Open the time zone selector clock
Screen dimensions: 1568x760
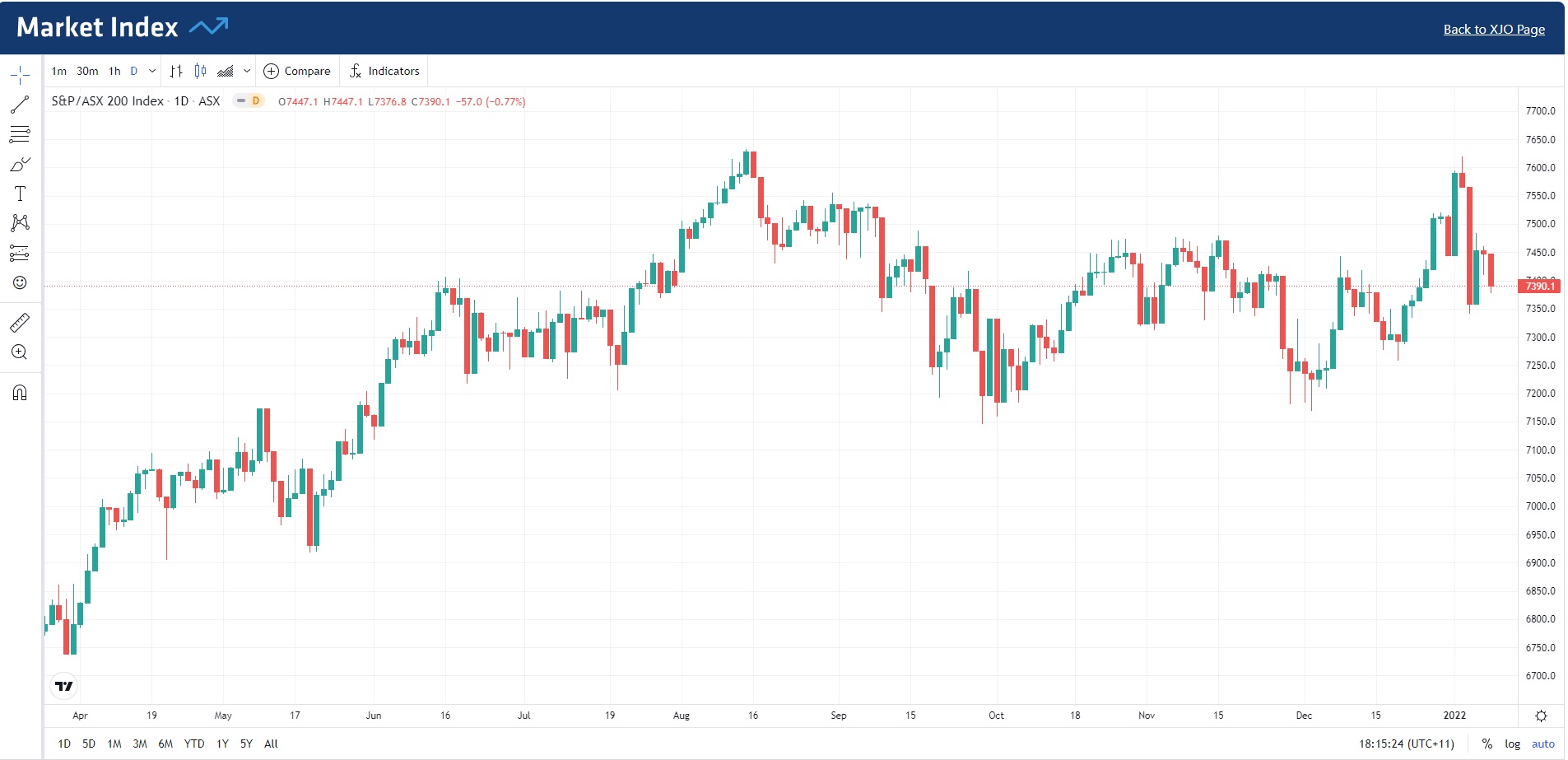pos(1406,744)
